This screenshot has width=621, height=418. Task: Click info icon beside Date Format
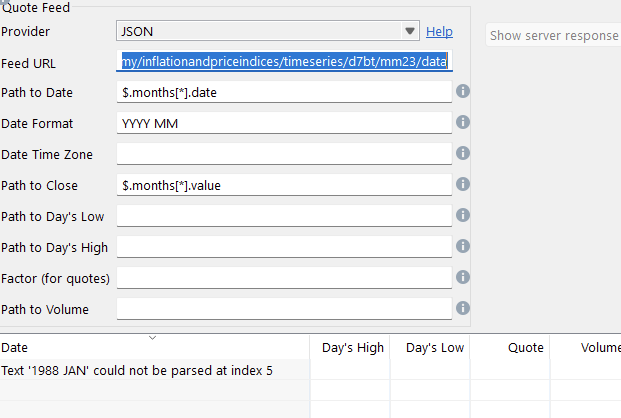click(463, 123)
